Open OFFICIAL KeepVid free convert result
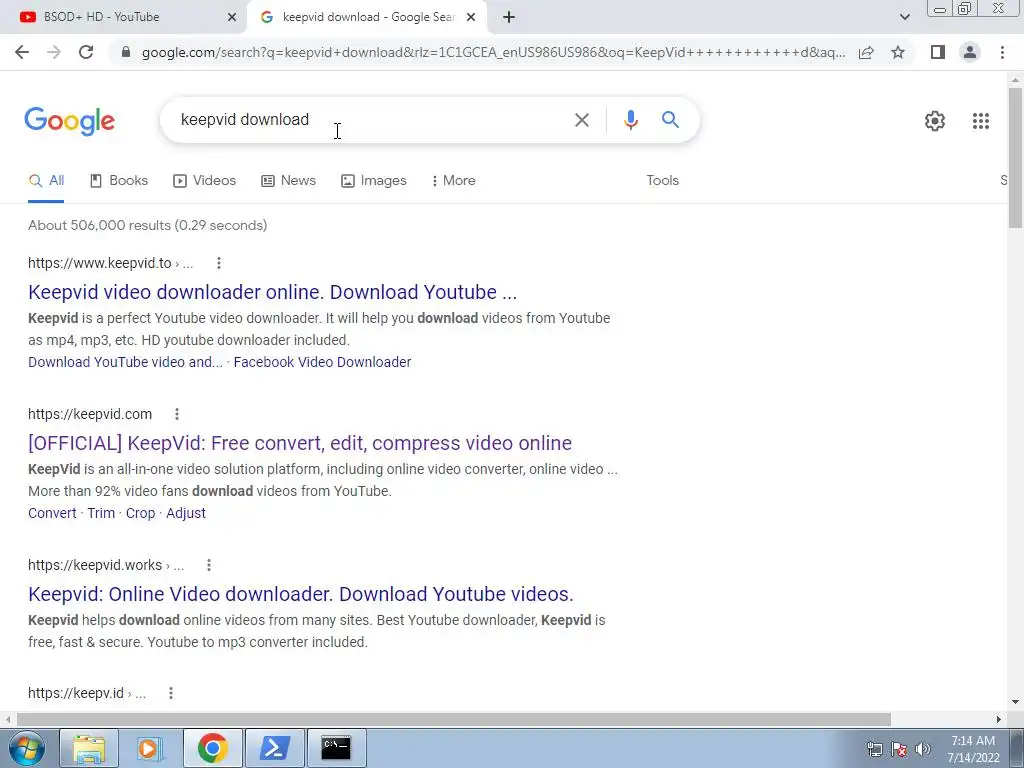Image resolution: width=1024 pixels, height=768 pixels. [300, 443]
